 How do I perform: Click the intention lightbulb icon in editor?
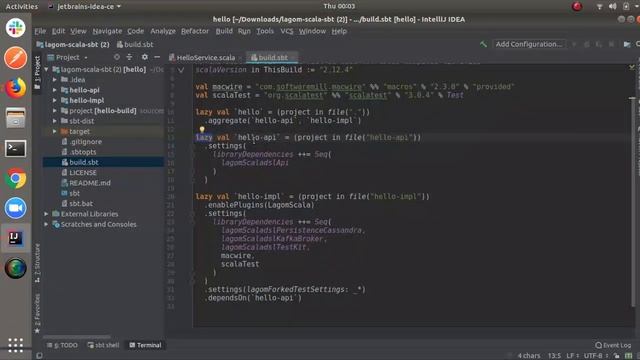click(202, 130)
